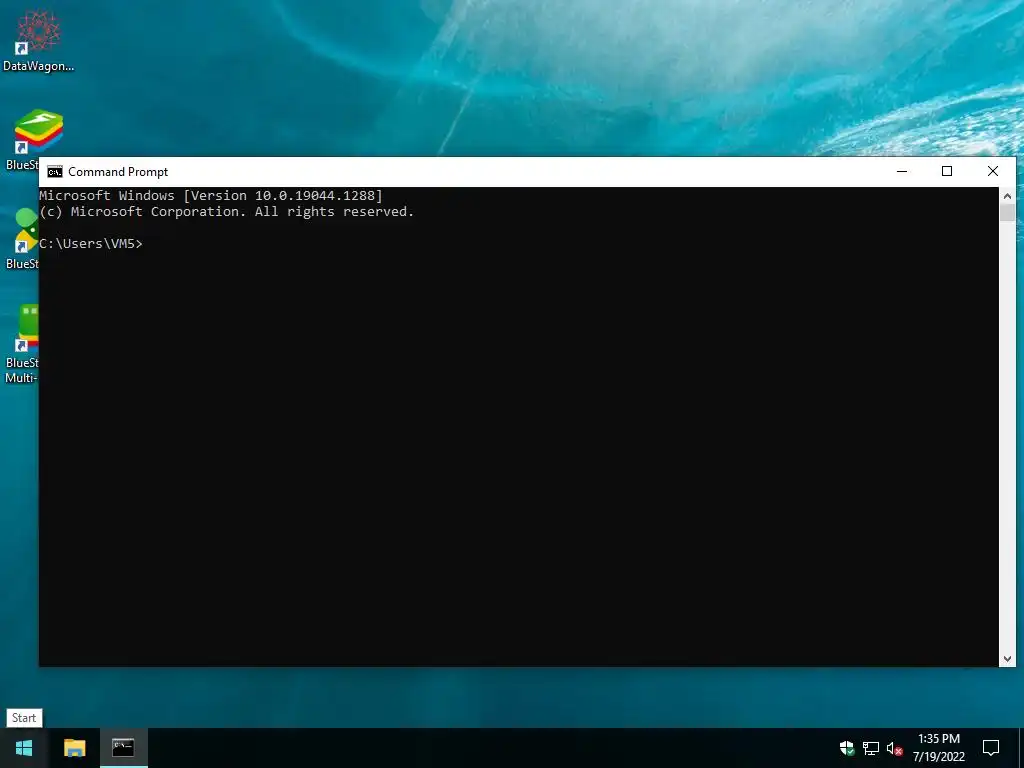Minimize the Command Prompt window
Image resolution: width=1024 pixels, height=768 pixels.
[x=902, y=171]
